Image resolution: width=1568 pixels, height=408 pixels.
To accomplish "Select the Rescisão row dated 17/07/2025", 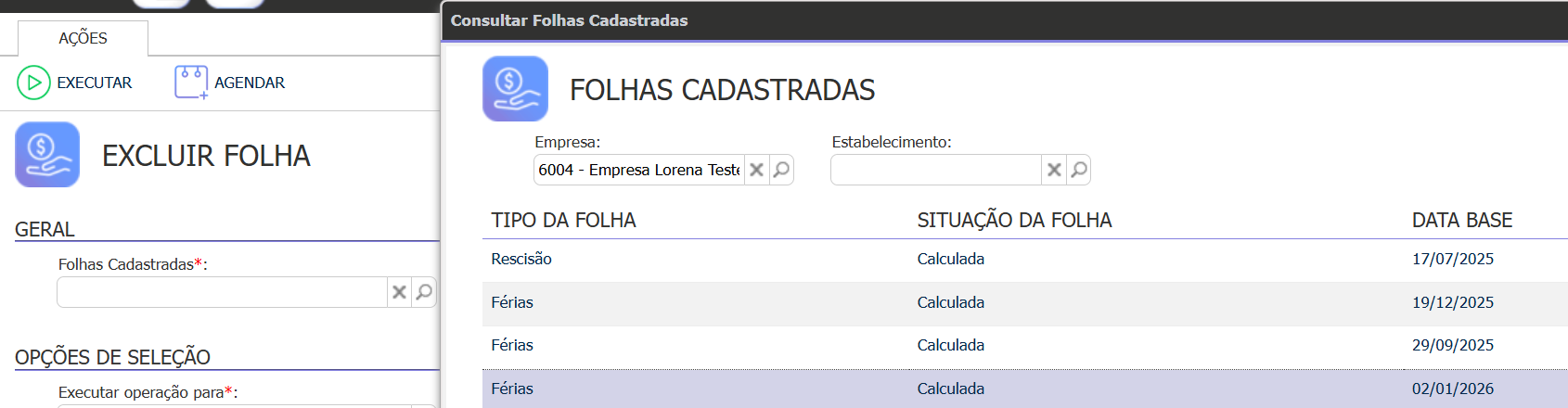I will click(951, 260).
